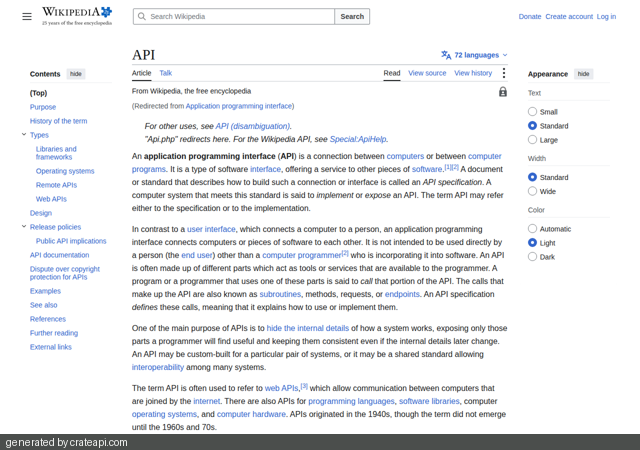Open the computer hardware link
640x450 pixels.
pos(251,414)
